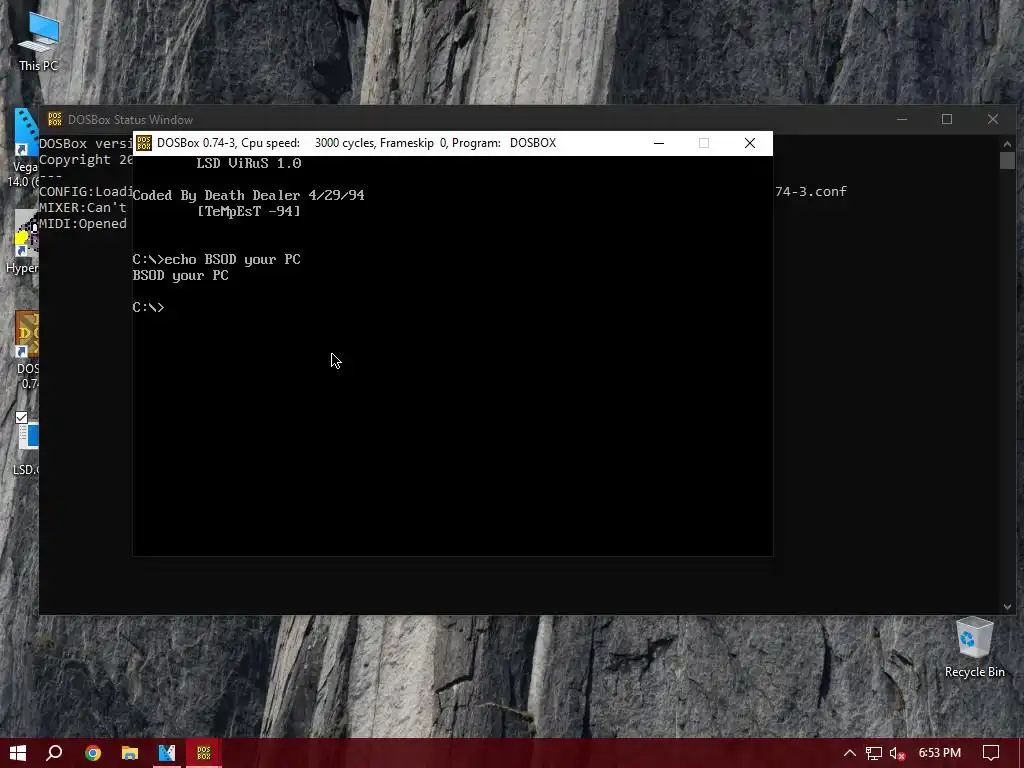
Task: Click '74-3.conf' text in Status Window
Action: click(x=811, y=191)
